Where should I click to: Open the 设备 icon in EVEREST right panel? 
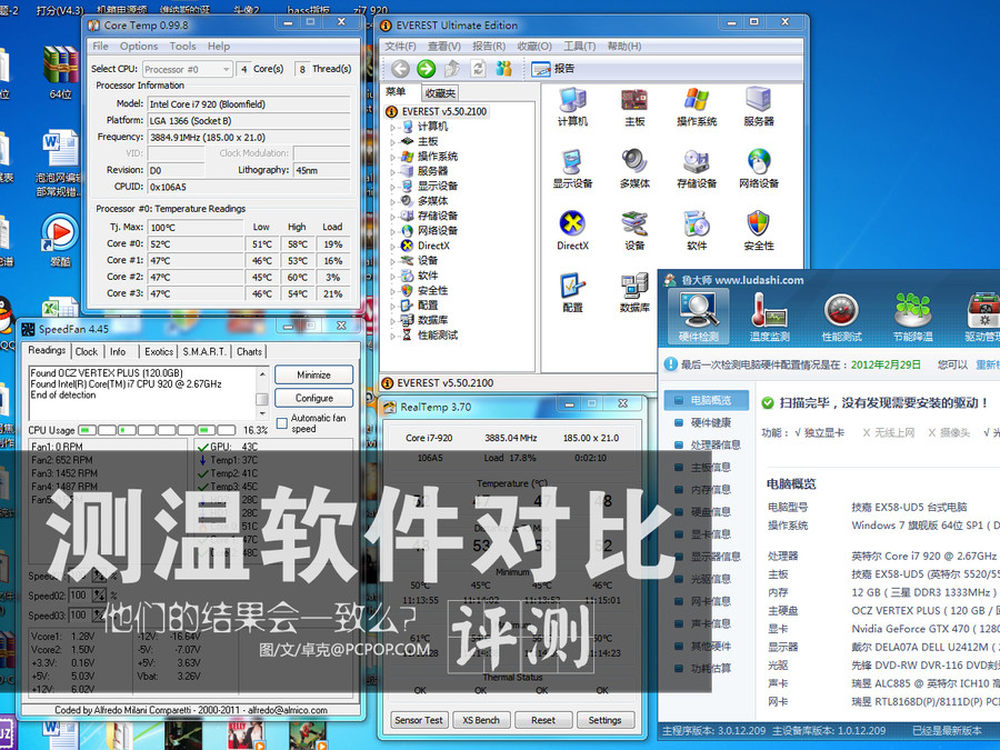click(635, 230)
